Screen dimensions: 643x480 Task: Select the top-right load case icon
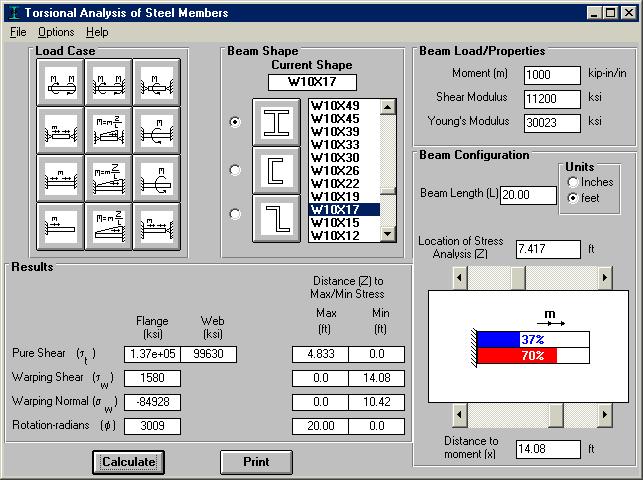point(156,82)
